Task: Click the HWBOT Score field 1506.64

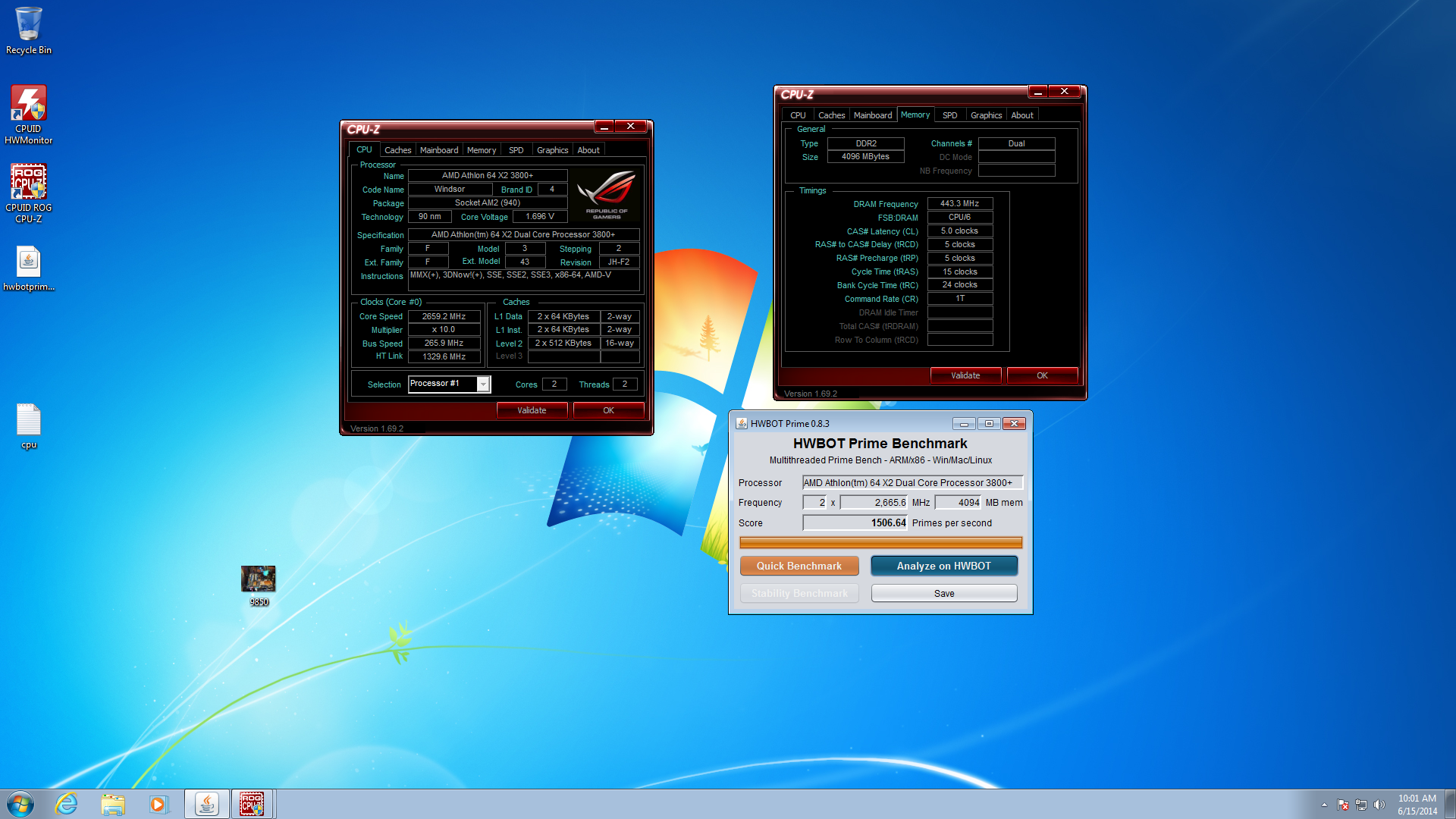Action: click(855, 522)
